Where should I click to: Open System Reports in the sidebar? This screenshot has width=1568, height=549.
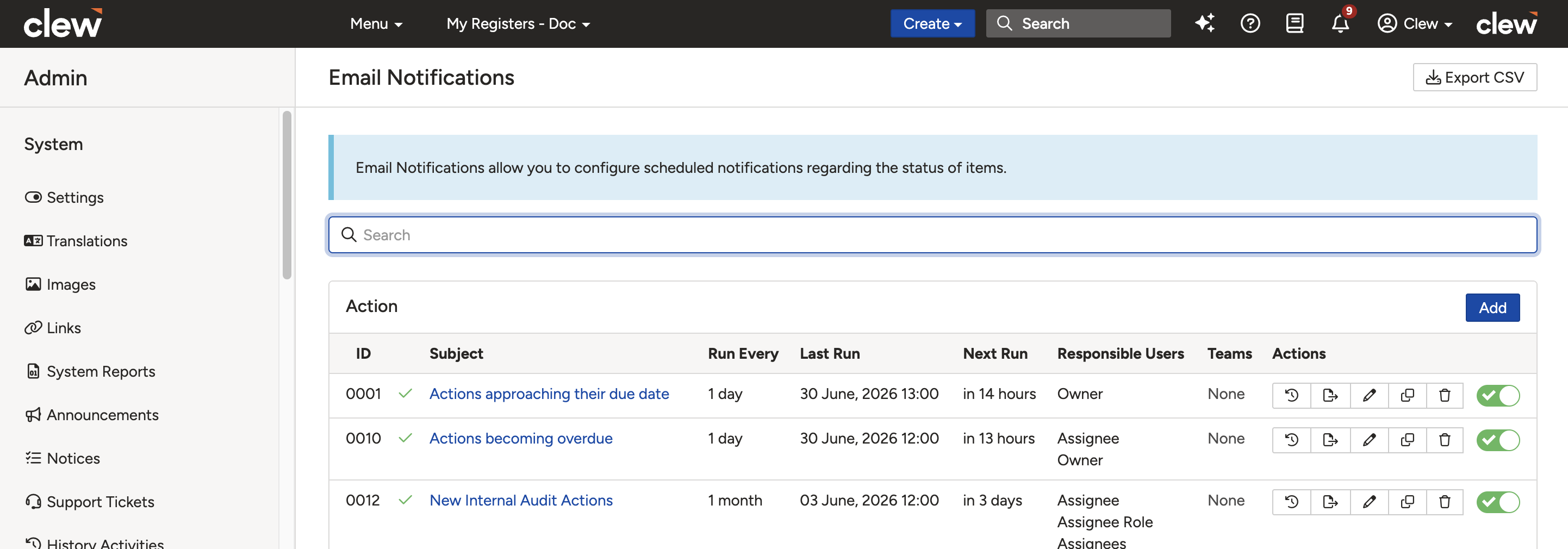[x=90, y=371]
